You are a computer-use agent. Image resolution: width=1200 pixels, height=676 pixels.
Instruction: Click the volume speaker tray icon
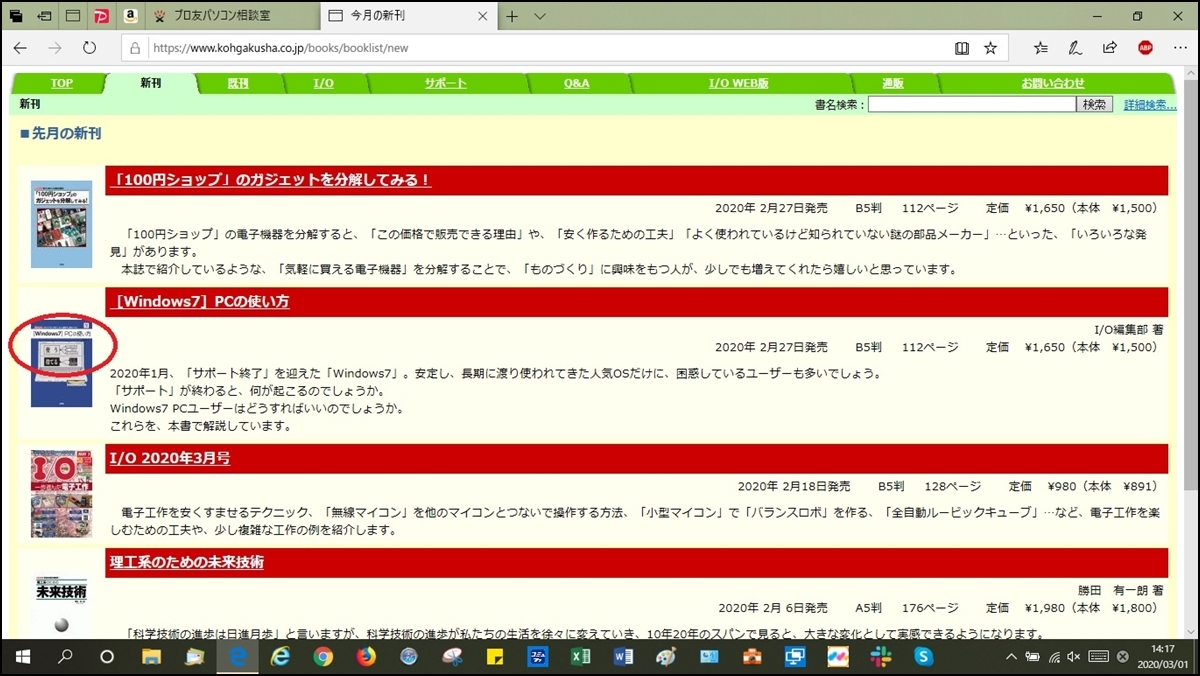pos(1073,657)
